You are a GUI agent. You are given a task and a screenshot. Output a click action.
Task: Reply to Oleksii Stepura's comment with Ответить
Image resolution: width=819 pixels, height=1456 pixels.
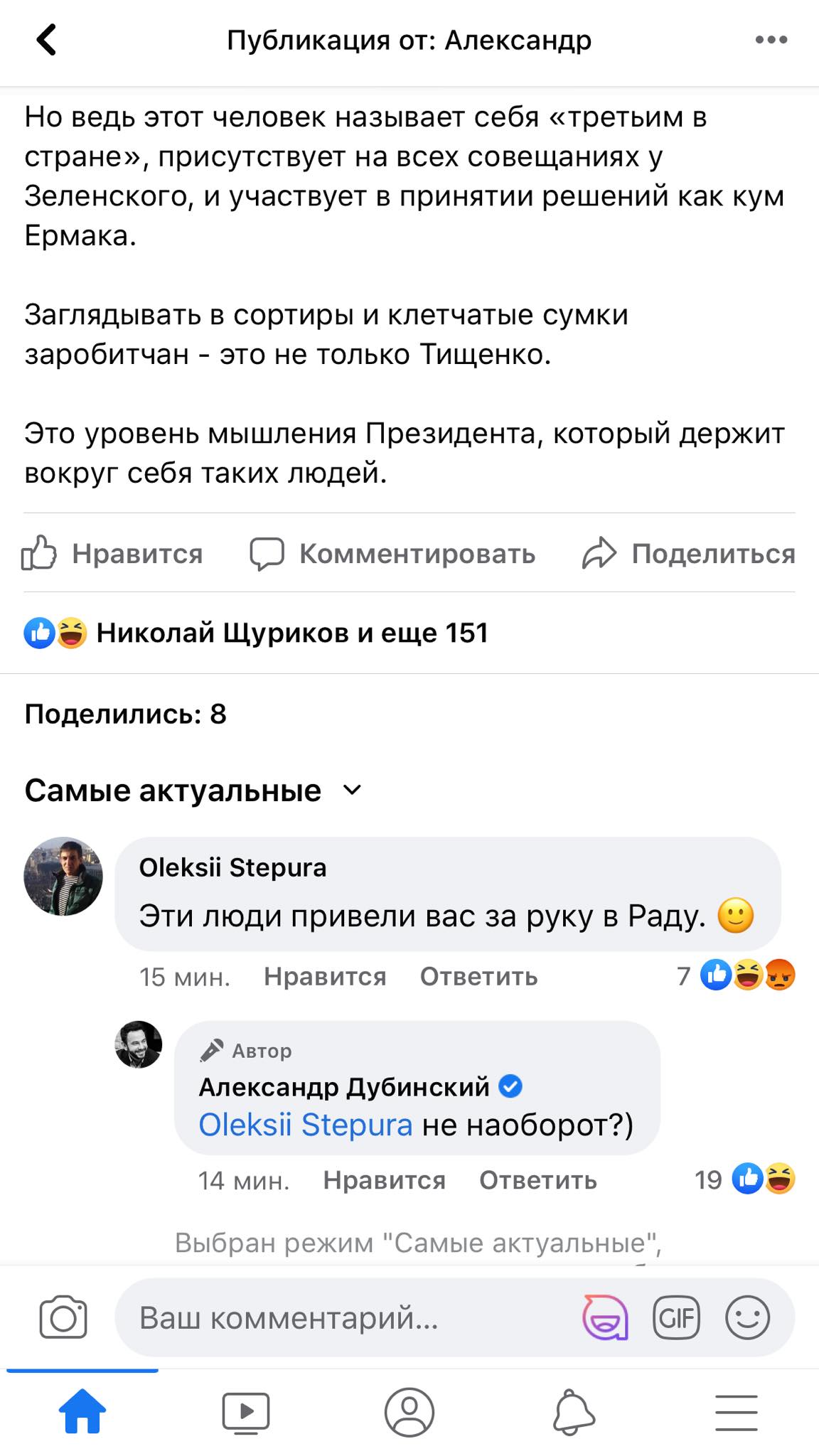pyautogui.click(x=478, y=977)
